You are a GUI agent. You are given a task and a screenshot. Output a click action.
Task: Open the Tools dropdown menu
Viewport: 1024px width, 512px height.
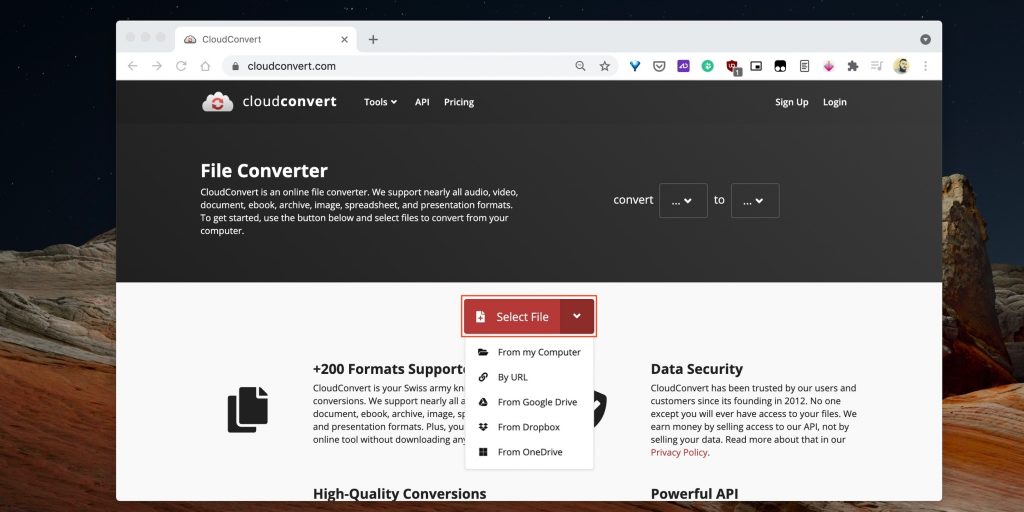(x=380, y=102)
